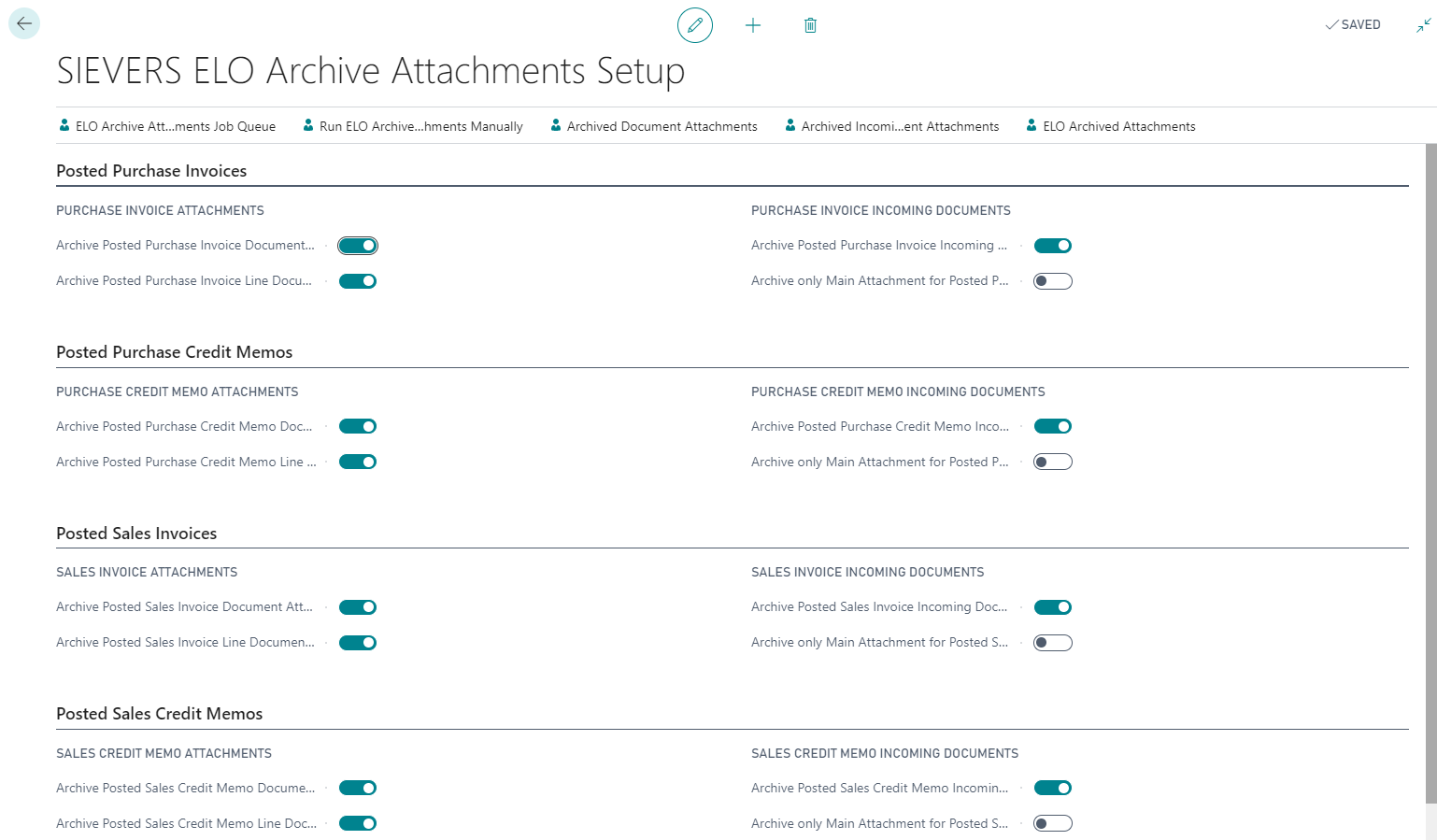Collapse the Posted Purchase Invoices section
Viewport: 1437px width, 840px height.
tap(151, 171)
